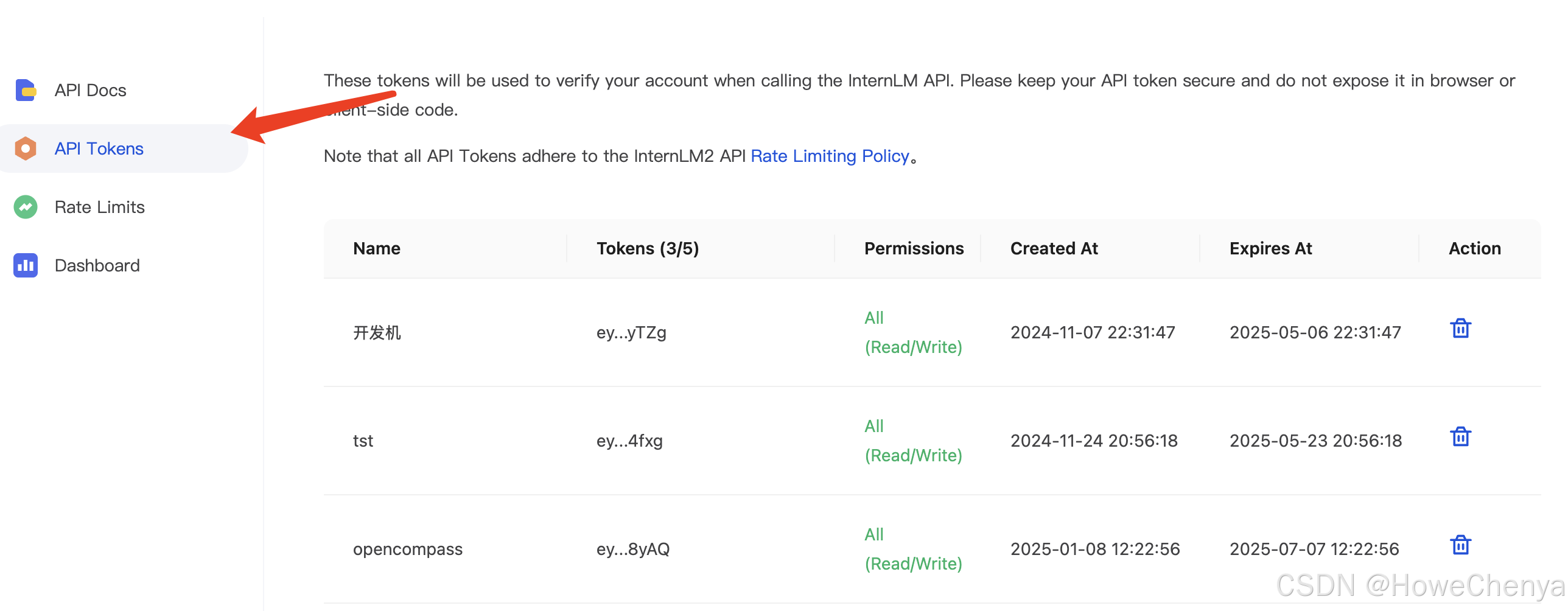The image size is (1568, 611).
Task: Click created date 2024-11-24 20:56:18
Action: point(1094,441)
